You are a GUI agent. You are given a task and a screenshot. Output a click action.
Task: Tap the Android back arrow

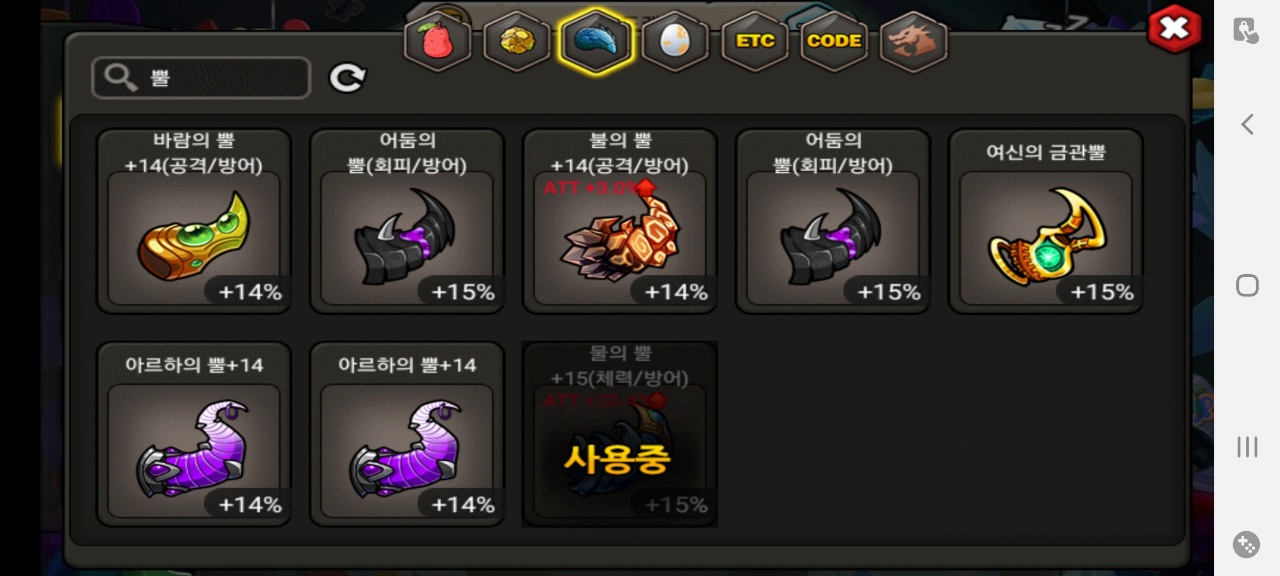coord(1247,124)
